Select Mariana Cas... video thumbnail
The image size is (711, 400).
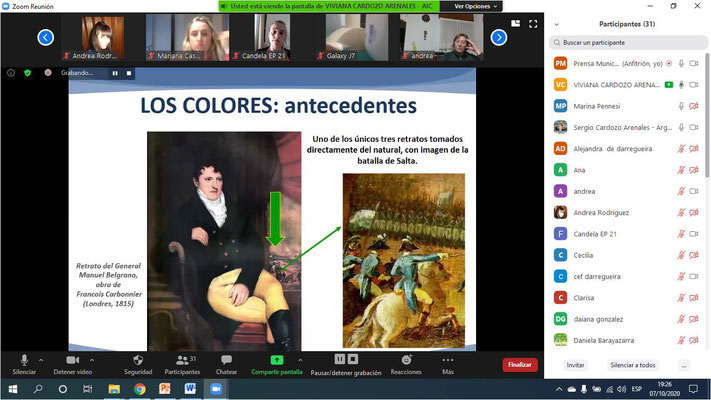tap(188, 37)
